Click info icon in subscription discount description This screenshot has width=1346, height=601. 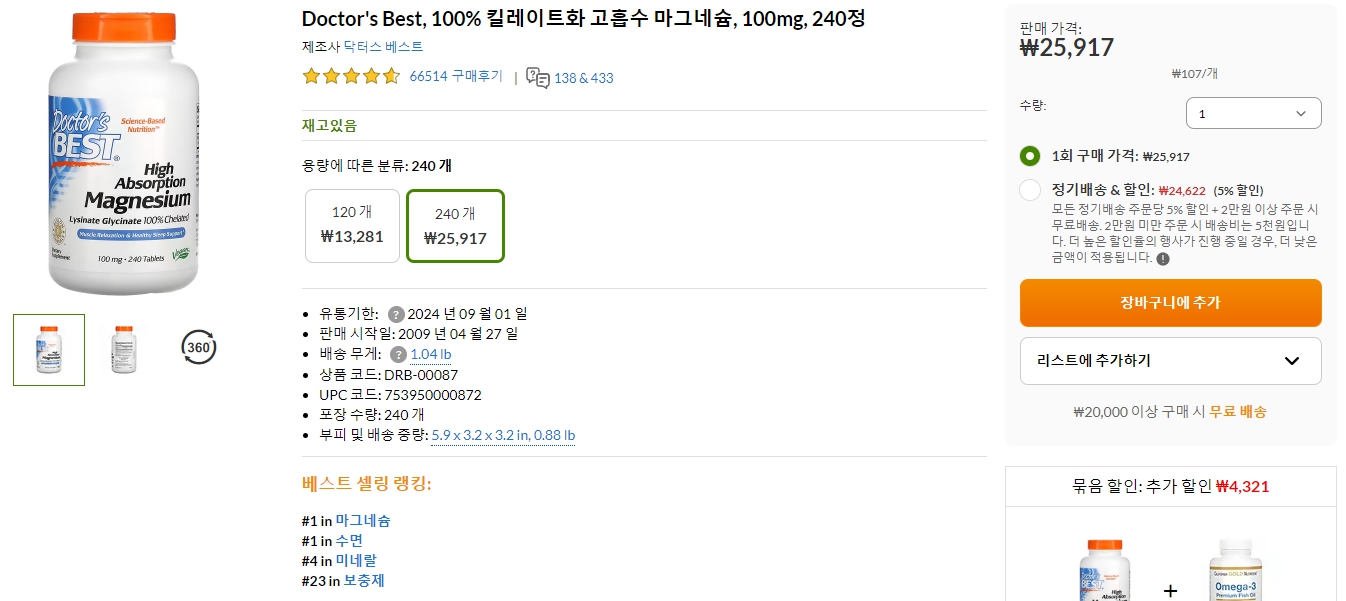click(1160, 259)
